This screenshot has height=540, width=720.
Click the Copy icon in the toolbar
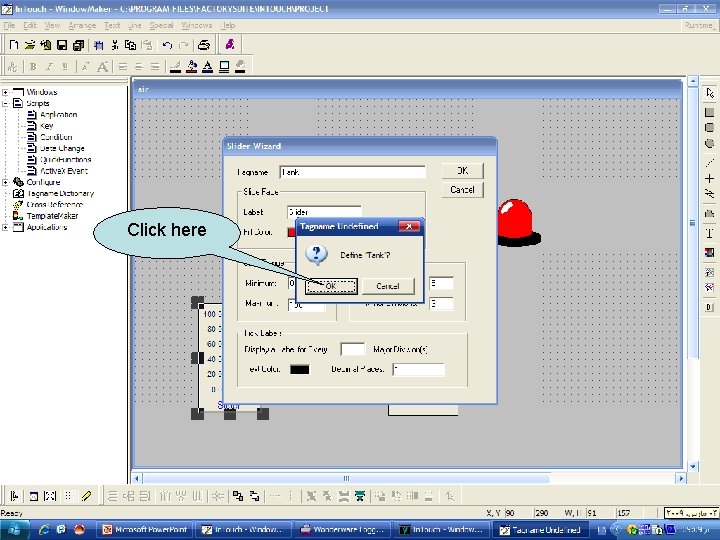(130, 45)
